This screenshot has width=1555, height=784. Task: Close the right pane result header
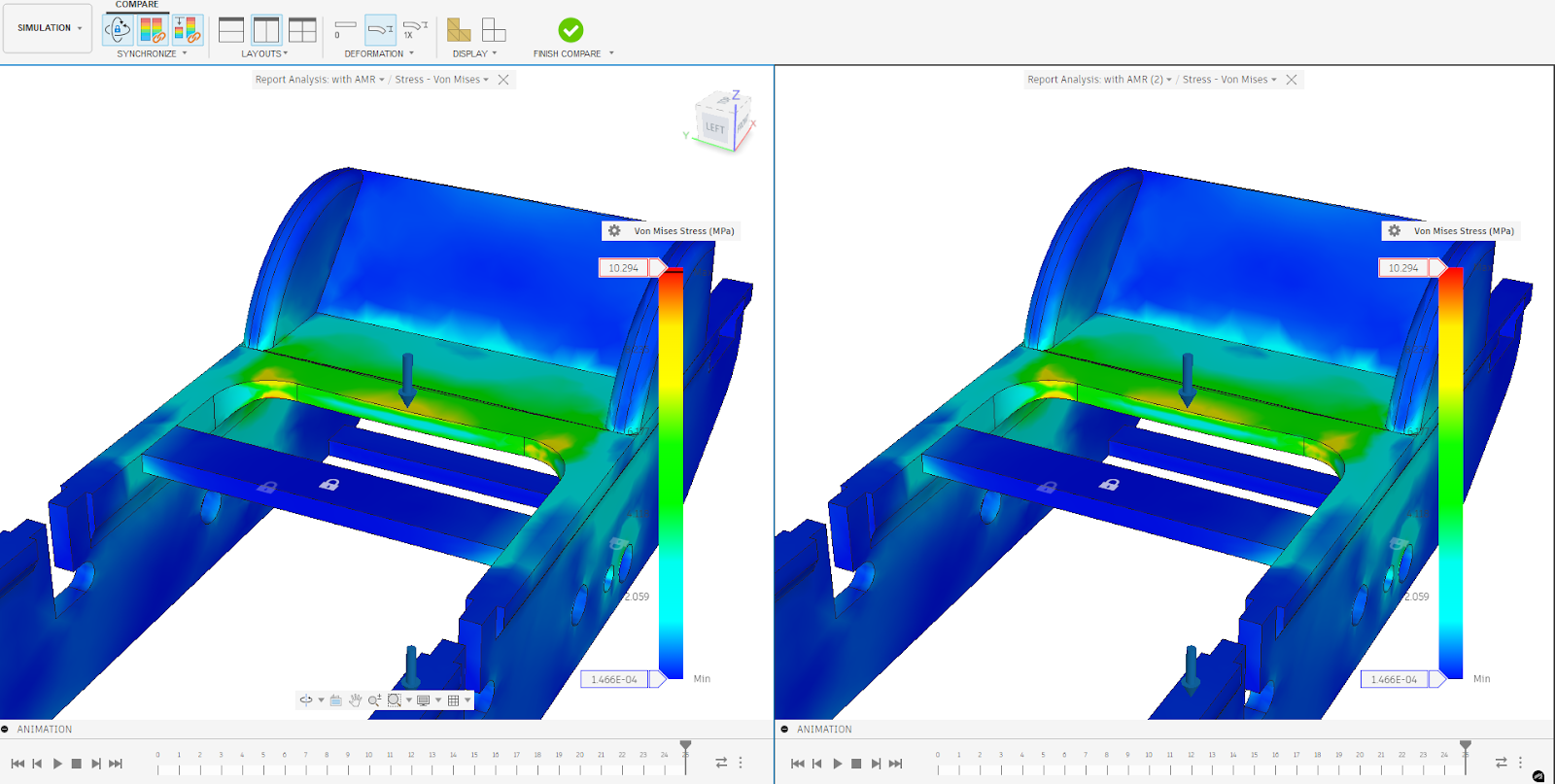click(1292, 80)
